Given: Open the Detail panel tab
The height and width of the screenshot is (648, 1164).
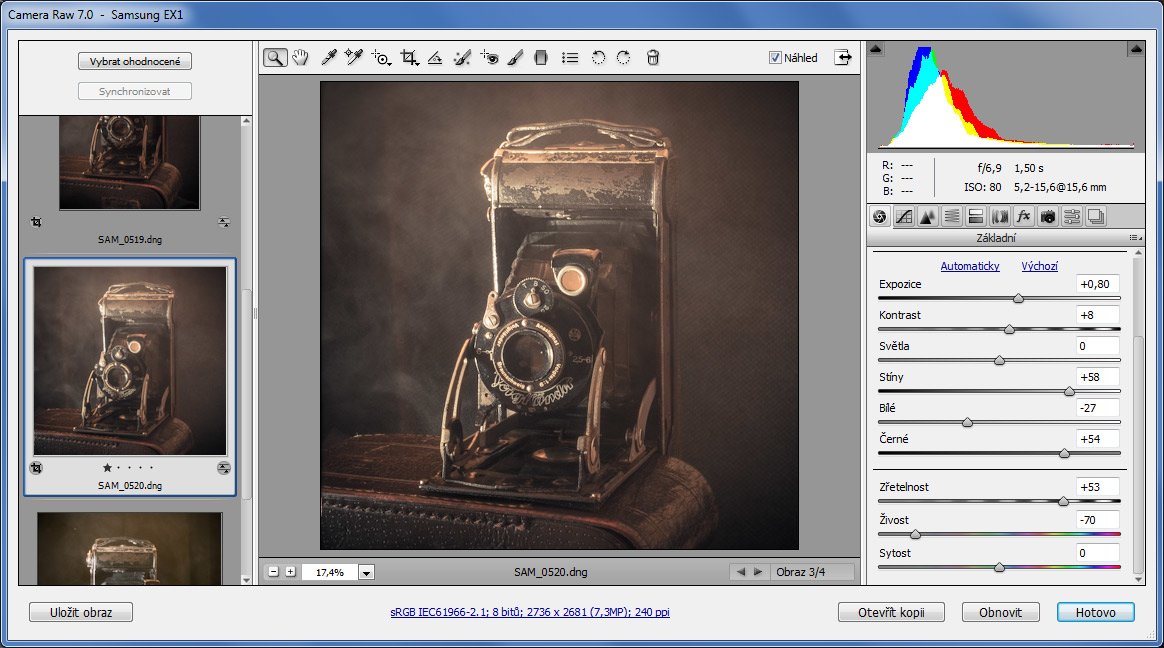Looking at the screenshot, I should click(928, 217).
